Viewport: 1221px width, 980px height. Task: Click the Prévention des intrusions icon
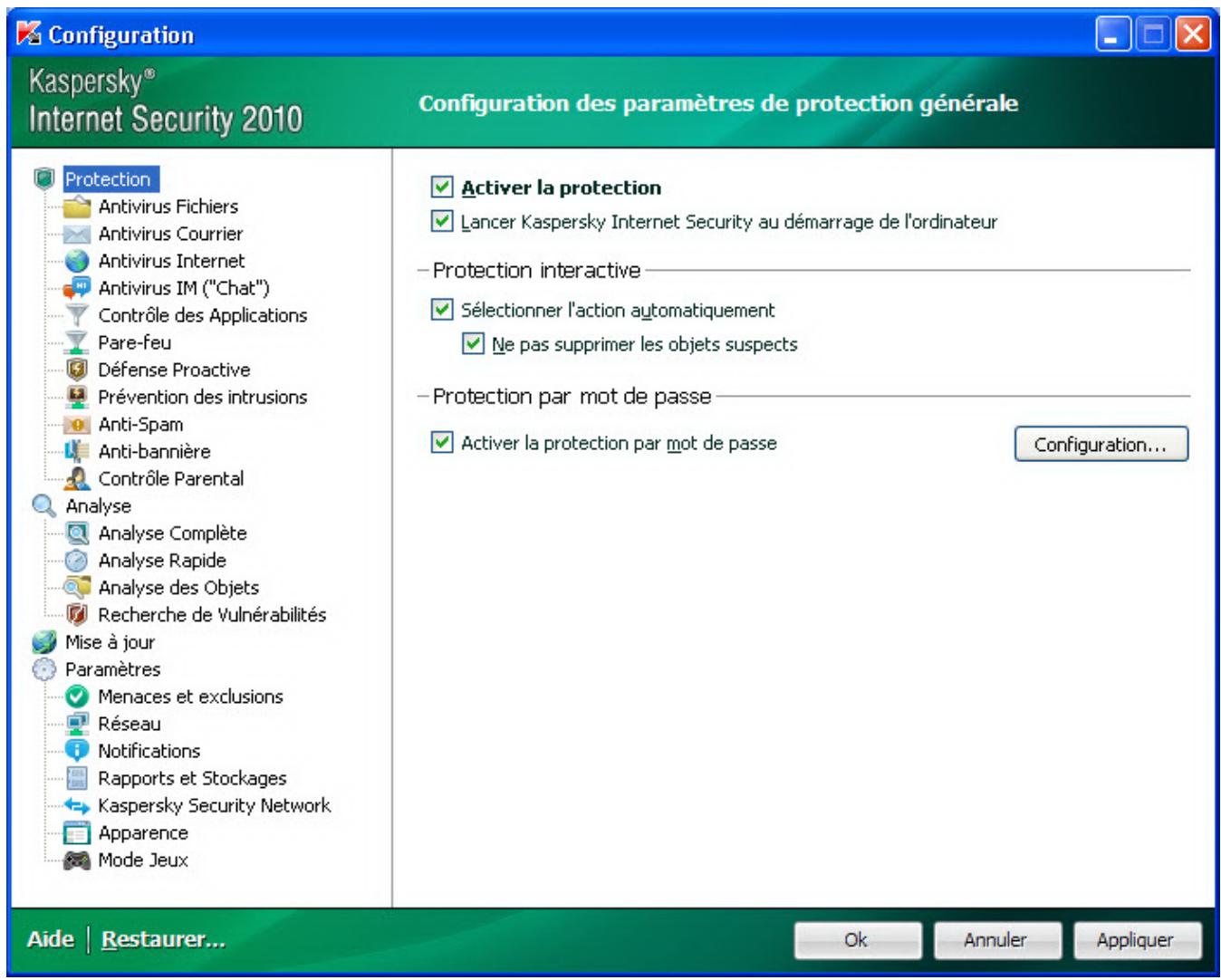[x=77, y=397]
